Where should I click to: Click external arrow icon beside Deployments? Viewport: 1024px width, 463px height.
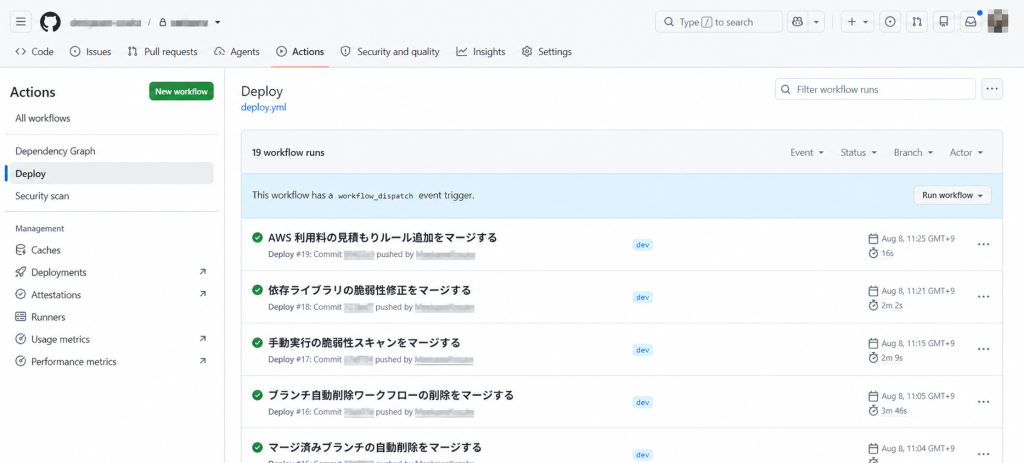tap(202, 272)
